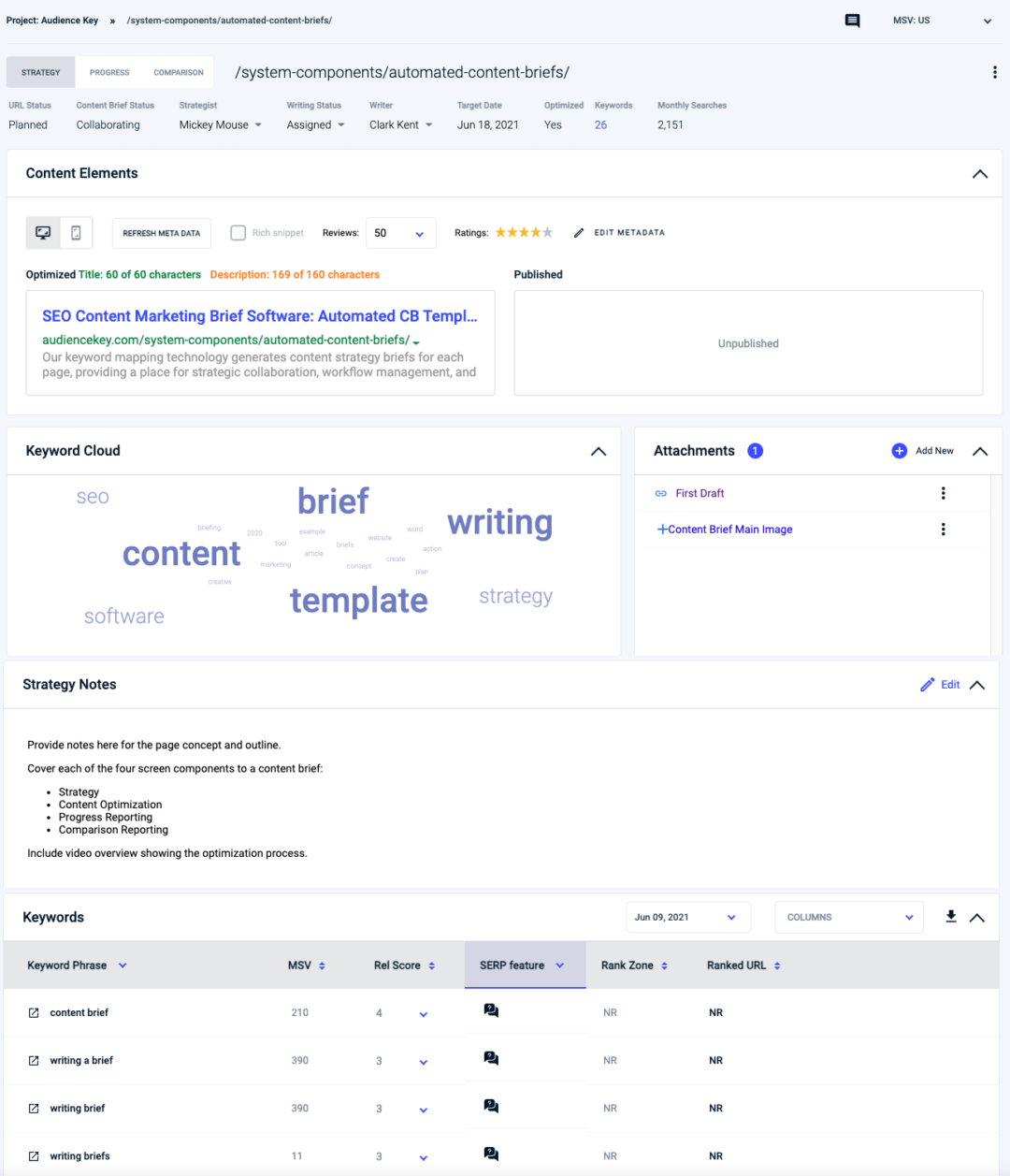Viewport: 1010px width, 1176px height.
Task: Open the page options three-dot menu top right
Action: (995, 71)
